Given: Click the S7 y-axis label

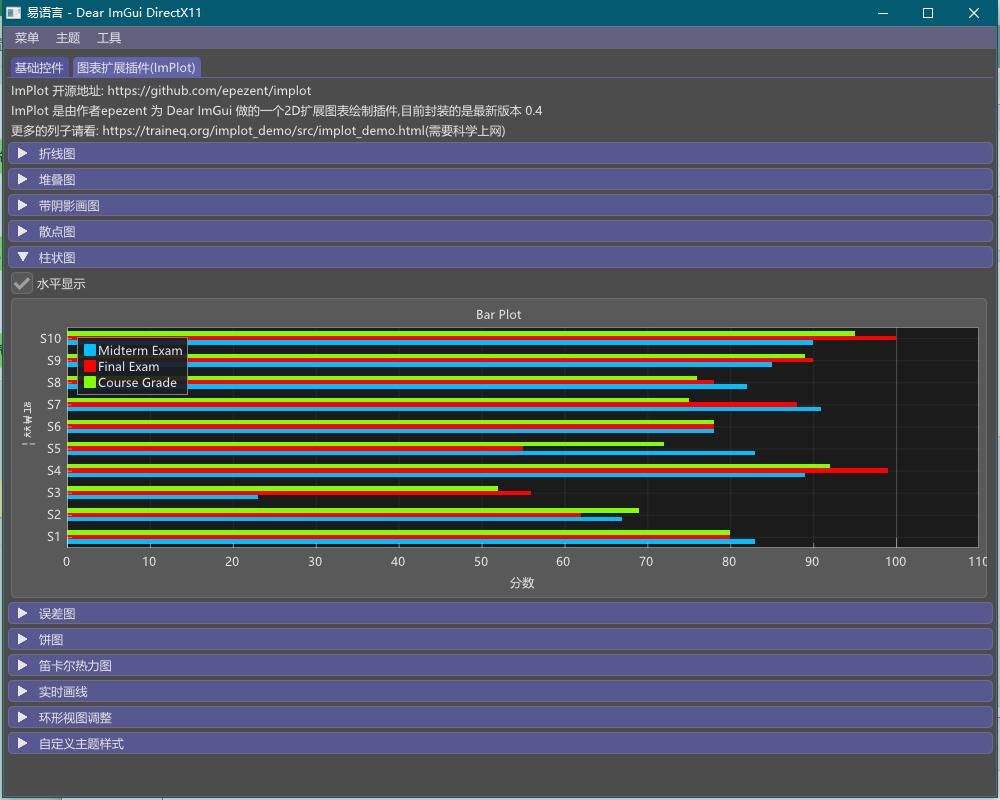Looking at the screenshot, I should point(54,404).
